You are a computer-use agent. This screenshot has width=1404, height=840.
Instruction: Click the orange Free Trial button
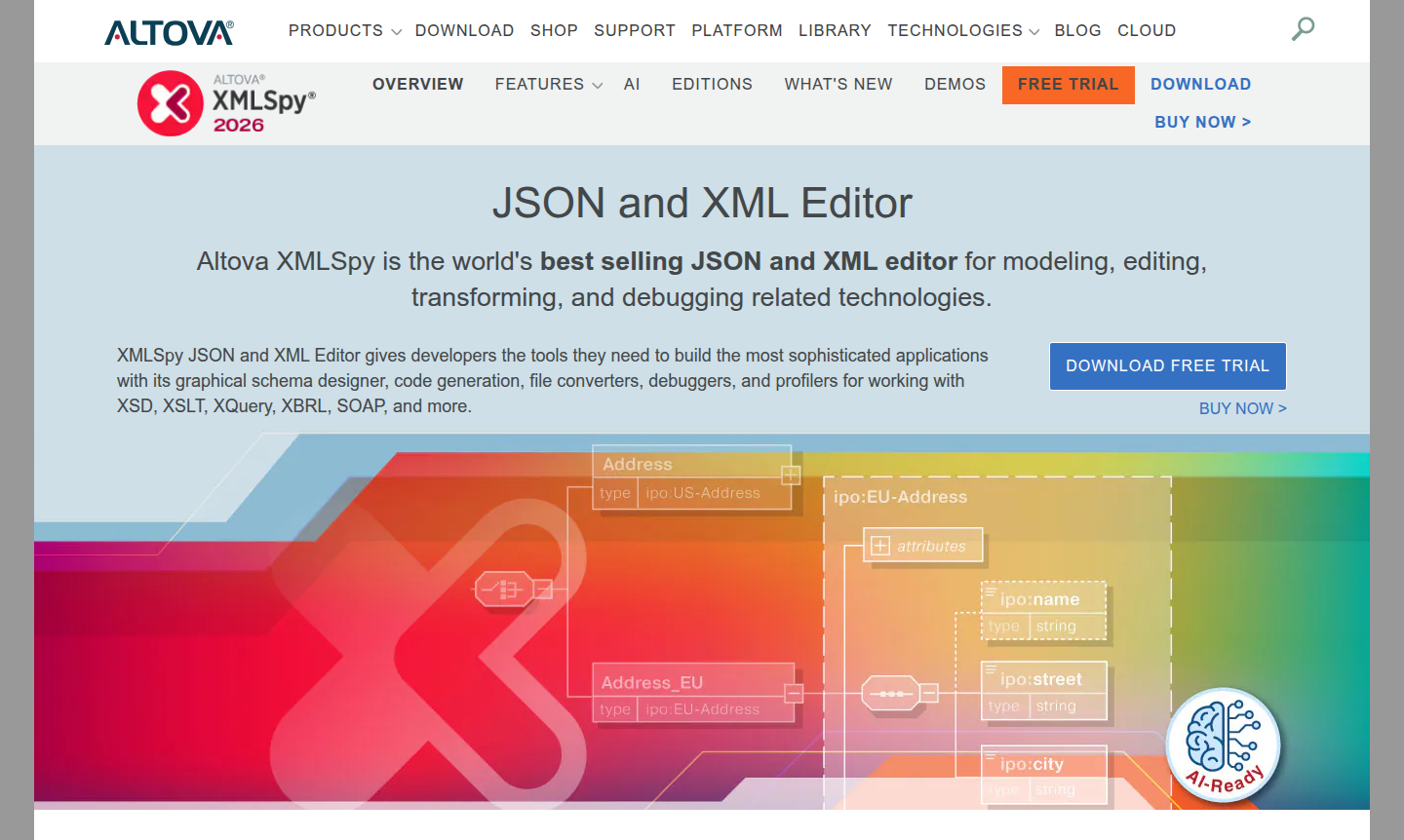pyautogui.click(x=1068, y=85)
